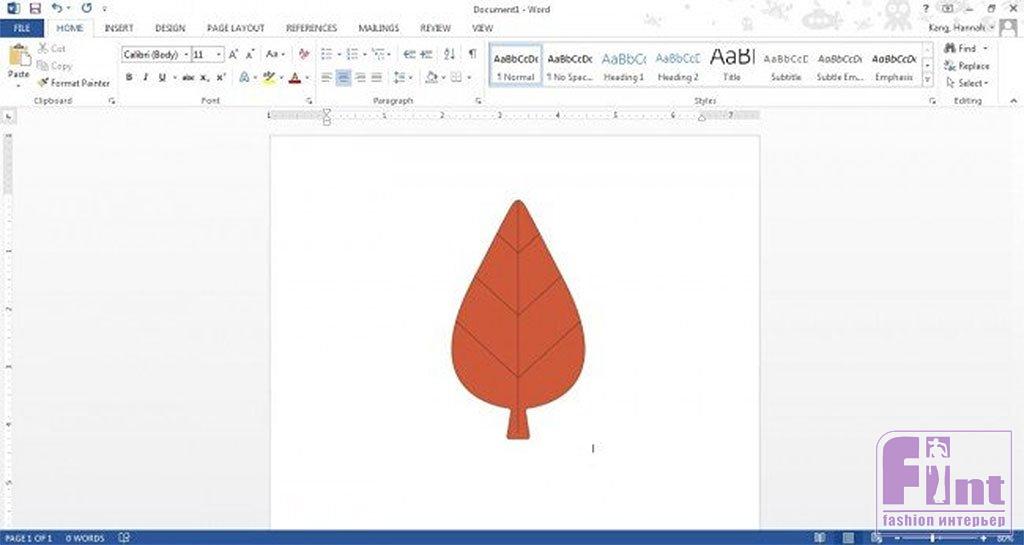The height and width of the screenshot is (545, 1024).
Task: Toggle Show/Hide paragraph marks
Action: click(x=472, y=54)
